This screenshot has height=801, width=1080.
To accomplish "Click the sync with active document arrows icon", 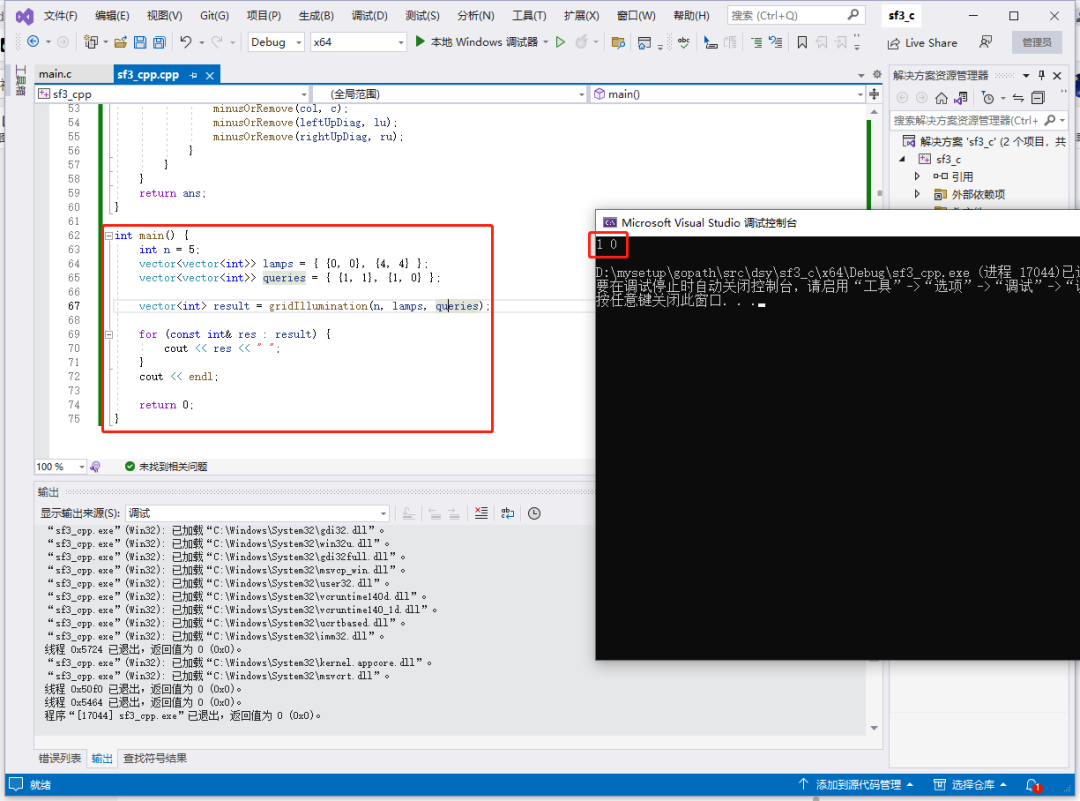I will [1018, 98].
